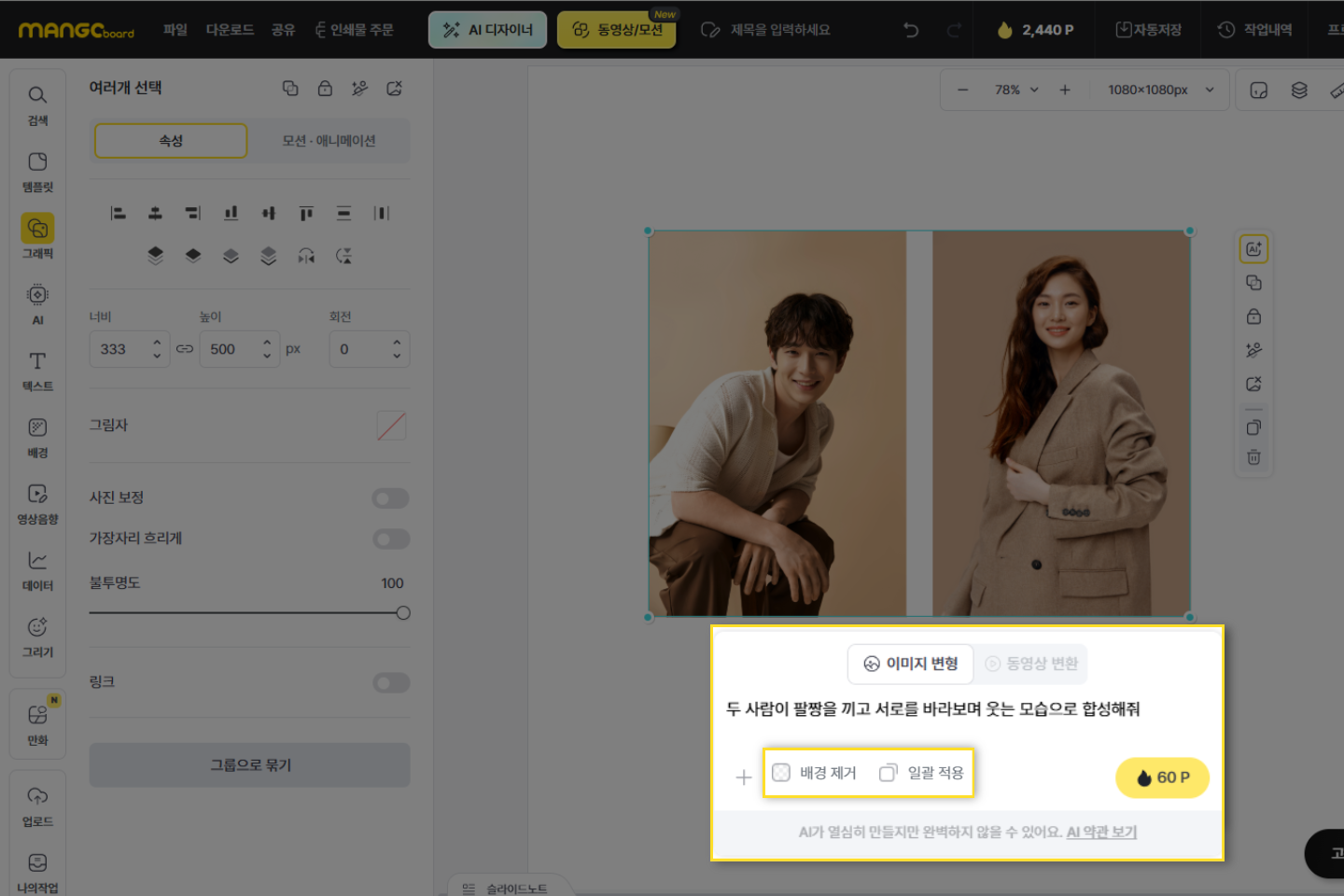Toggle the 사진 보정 switch
Viewport: 1344px width, 896px height.
(391, 498)
